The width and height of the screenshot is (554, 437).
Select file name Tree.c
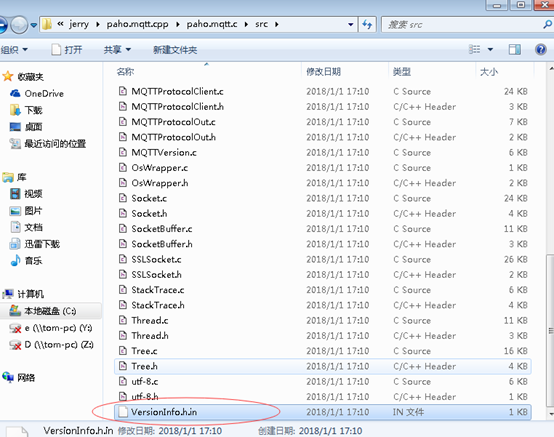[144, 351]
